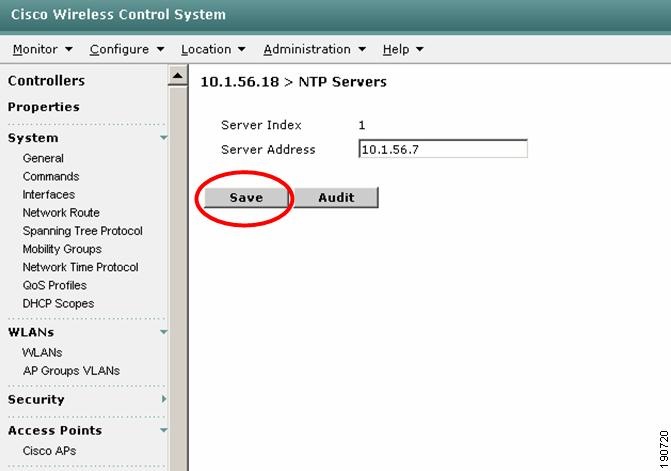Click the Server Index value 1
671x471 pixels.
point(362,125)
